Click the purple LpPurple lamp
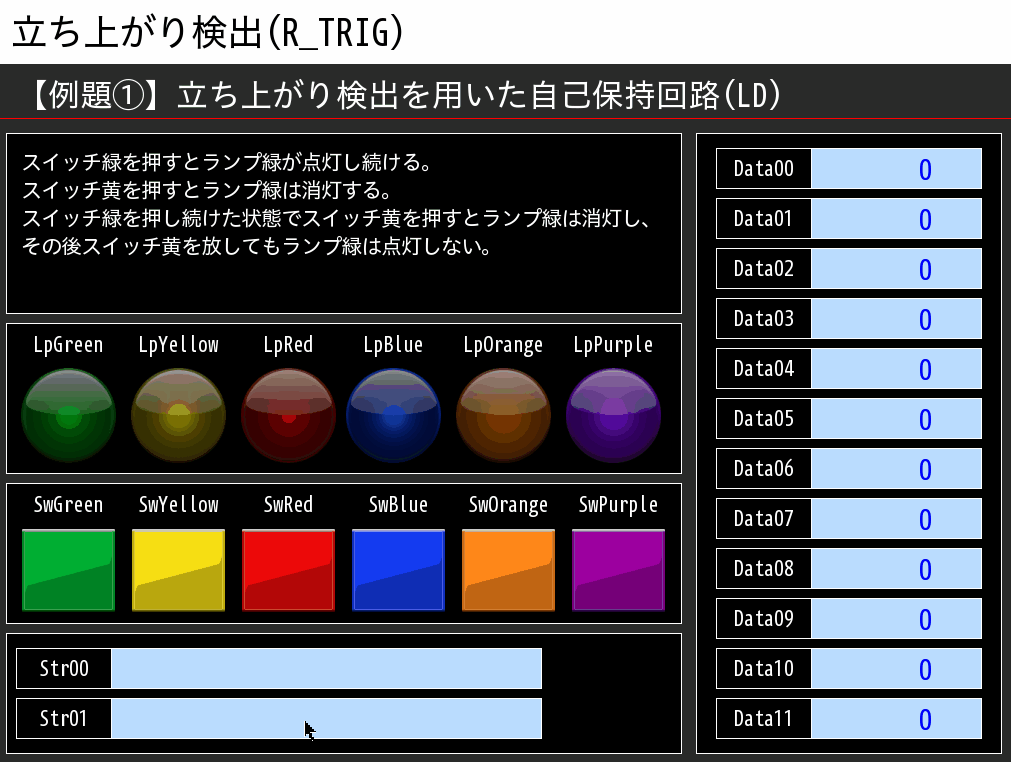The height and width of the screenshot is (762, 1011). click(613, 415)
